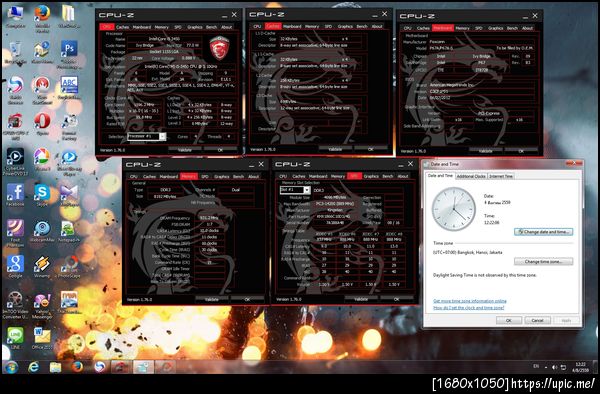Open Memory tab in the Caches-tab CPU-Z window

[312, 26]
